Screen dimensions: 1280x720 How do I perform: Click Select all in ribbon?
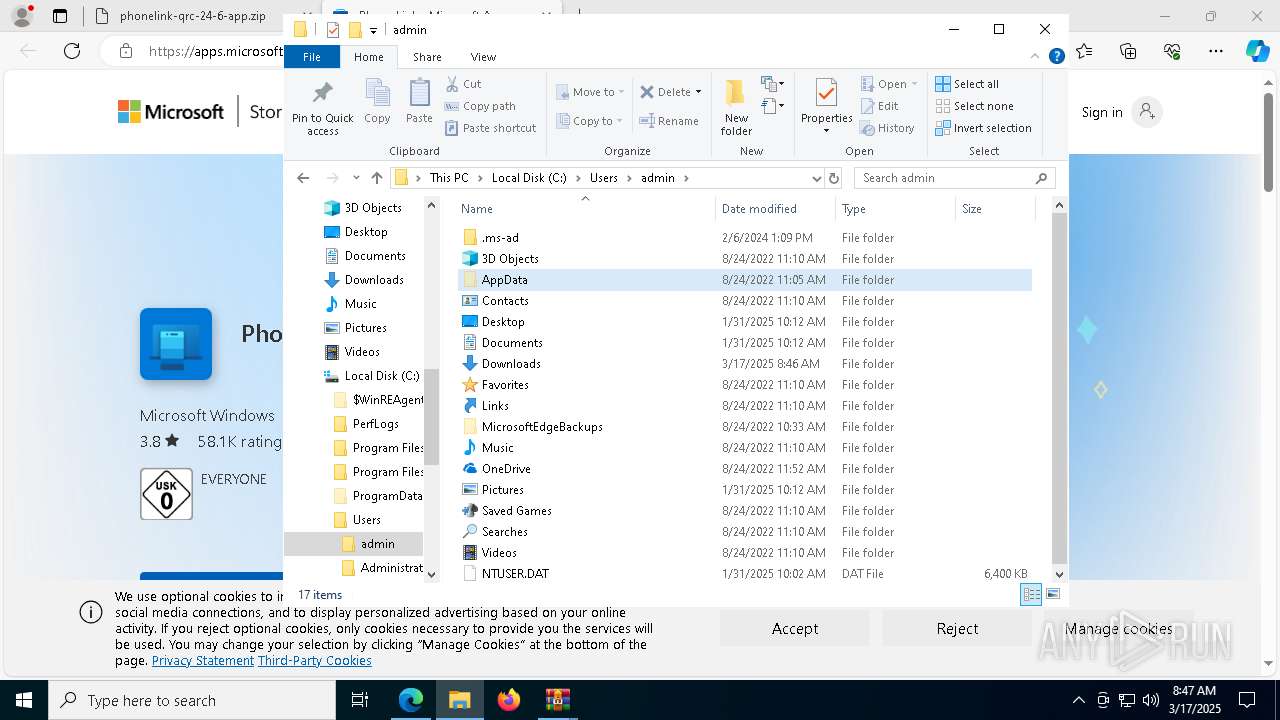tap(967, 84)
